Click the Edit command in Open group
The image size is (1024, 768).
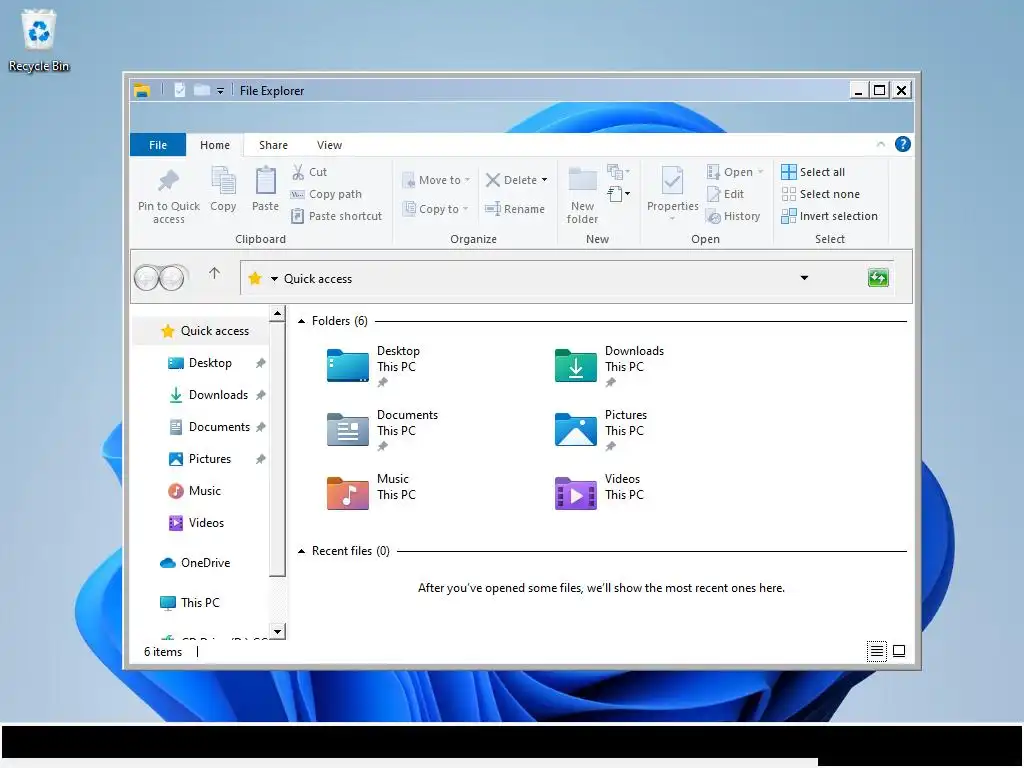(726, 194)
